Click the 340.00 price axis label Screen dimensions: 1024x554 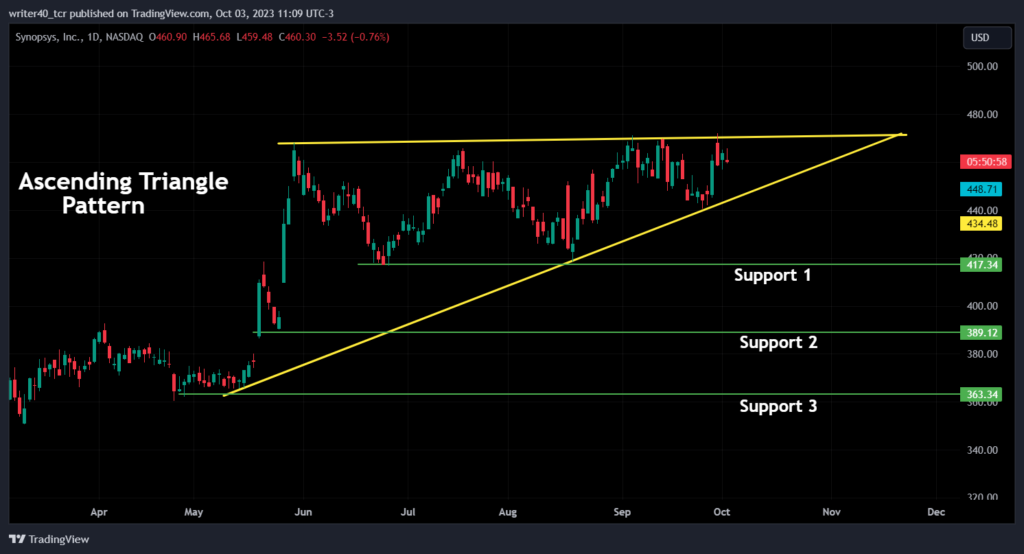982,450
